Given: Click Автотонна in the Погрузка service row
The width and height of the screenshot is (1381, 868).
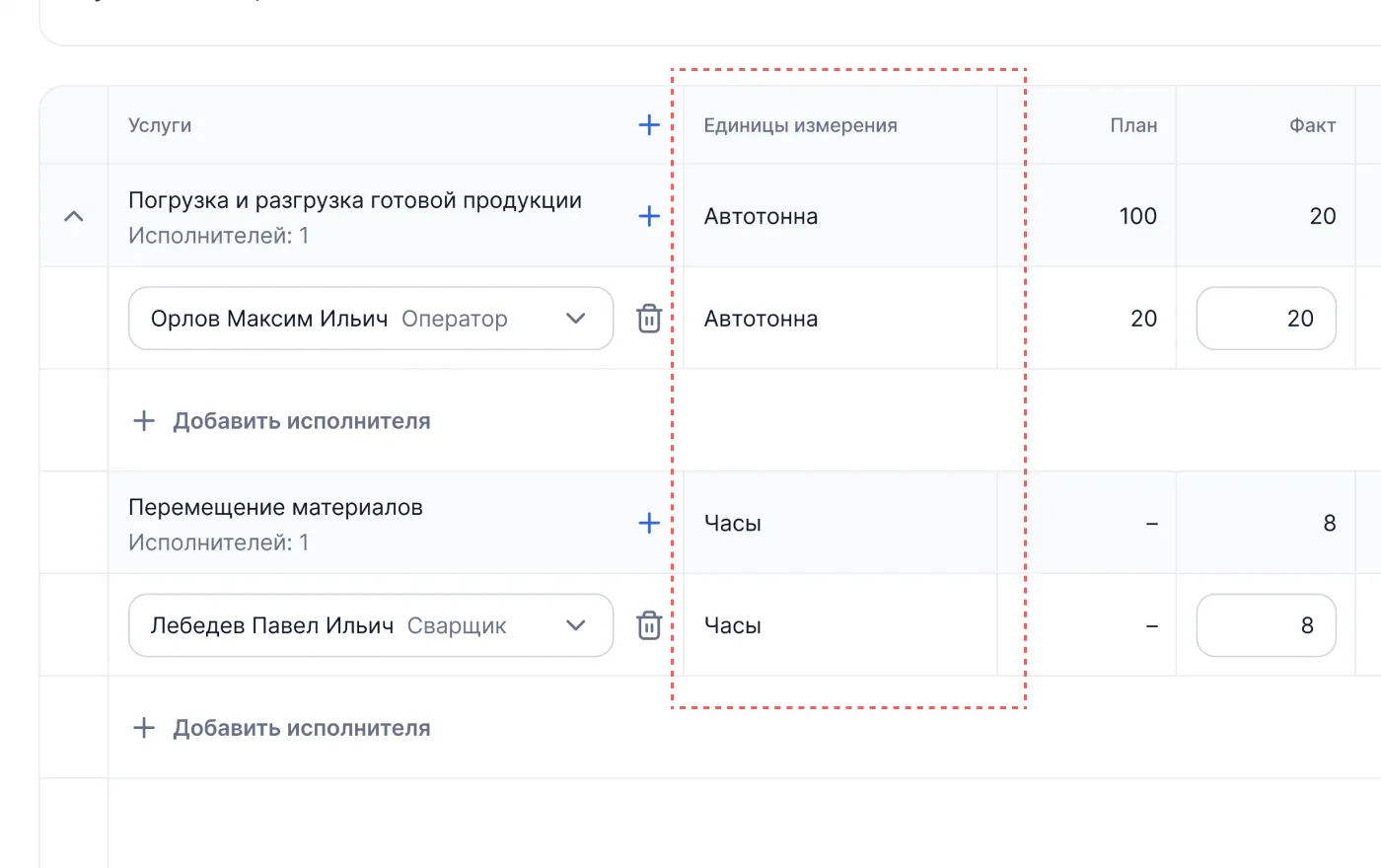Looking at the screenshot, I should tap(761, 216).
